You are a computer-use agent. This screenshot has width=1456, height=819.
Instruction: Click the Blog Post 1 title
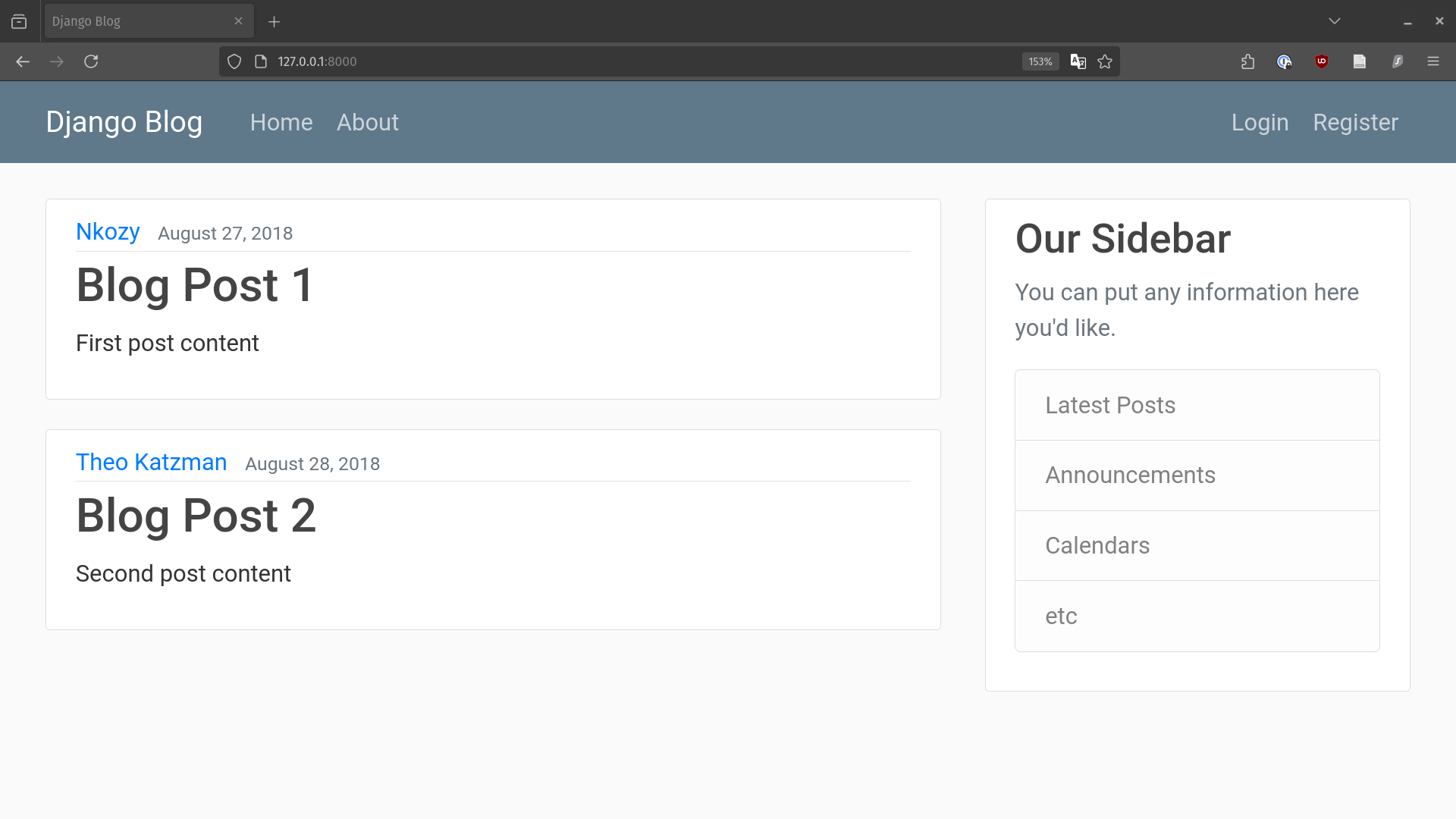pos(194,285)
